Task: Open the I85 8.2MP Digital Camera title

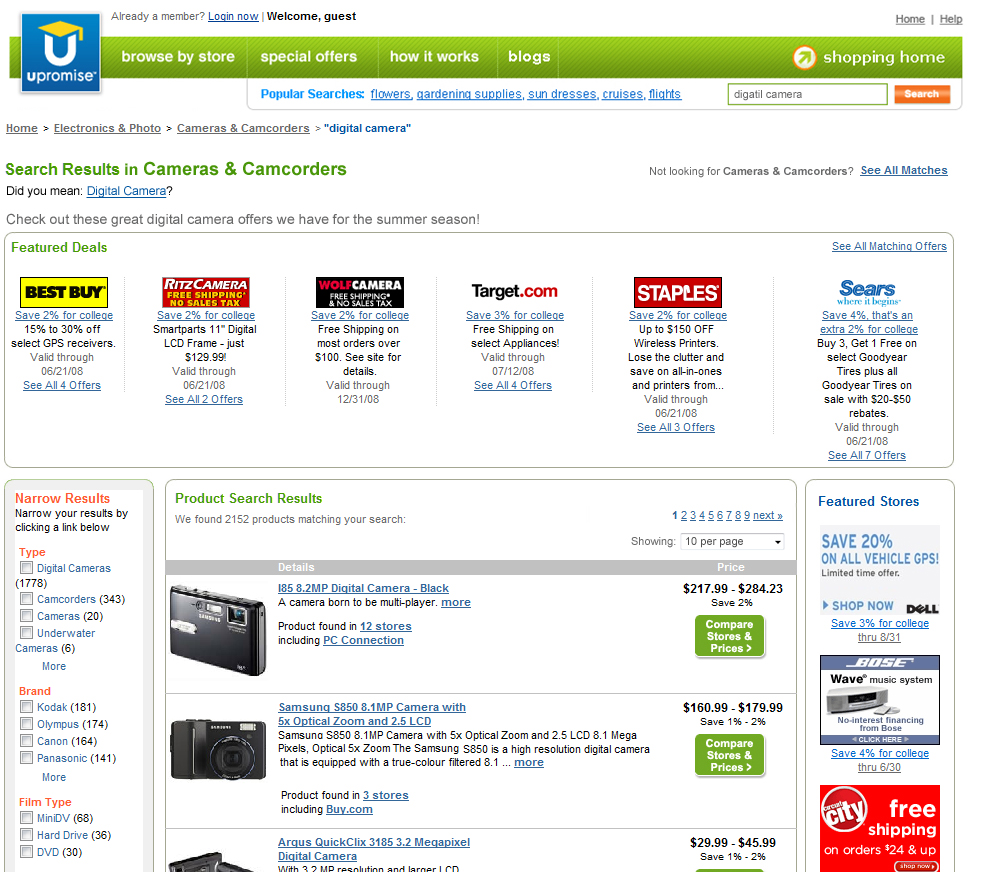Action: pyautogui.click(x=363, y=588)
